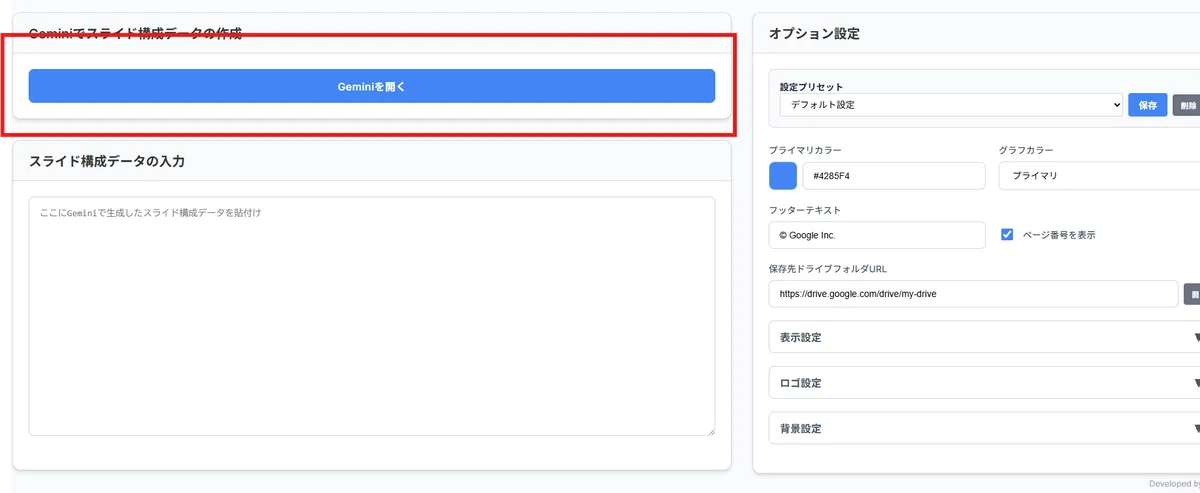Click the 保存先ドライブフォルダURL label
Screen dimensions: 1200x493
pos(828,269)
